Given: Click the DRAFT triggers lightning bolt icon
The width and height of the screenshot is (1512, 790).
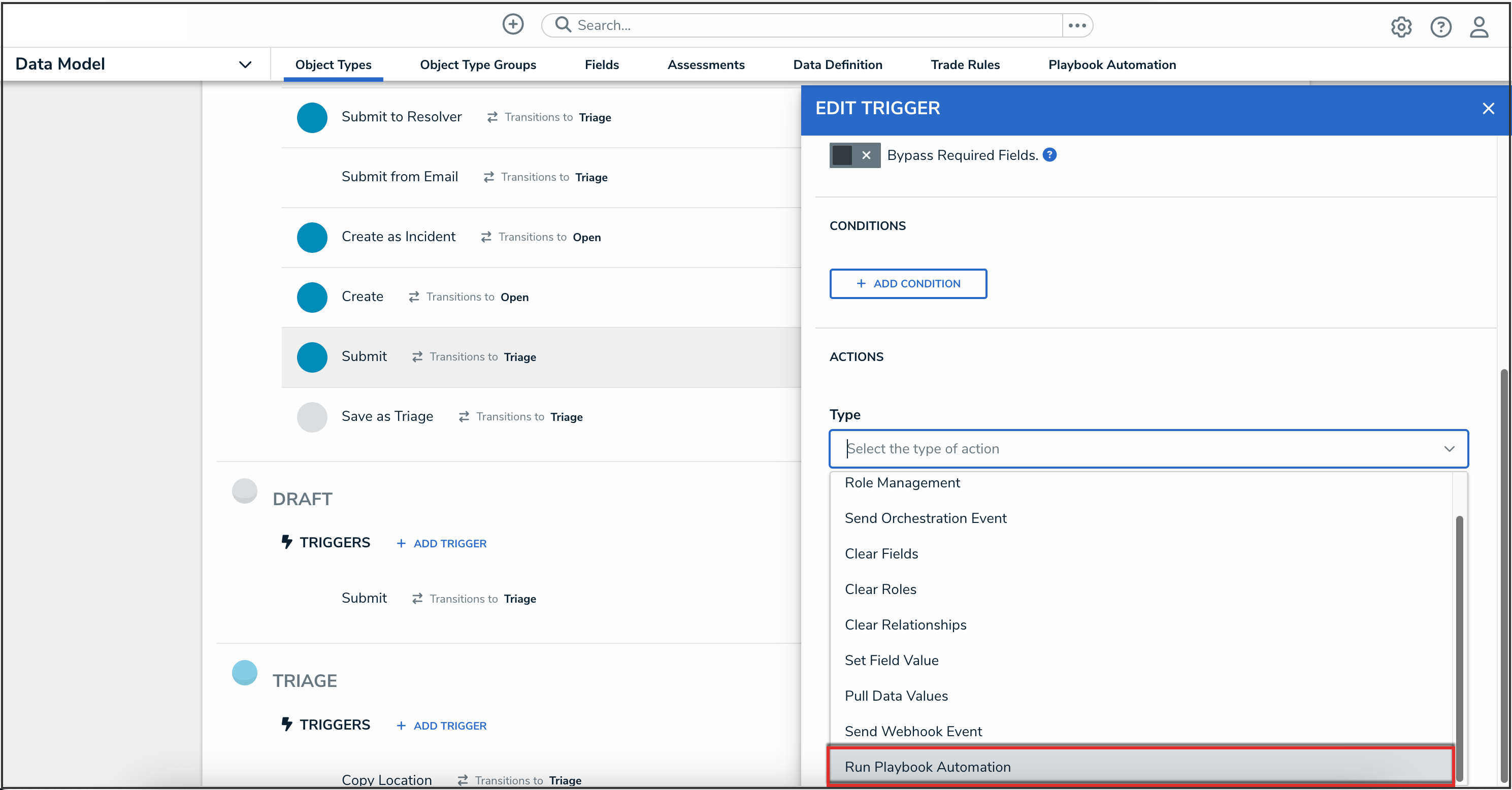Looking at the screenshot, I should [x=286, y=542].
